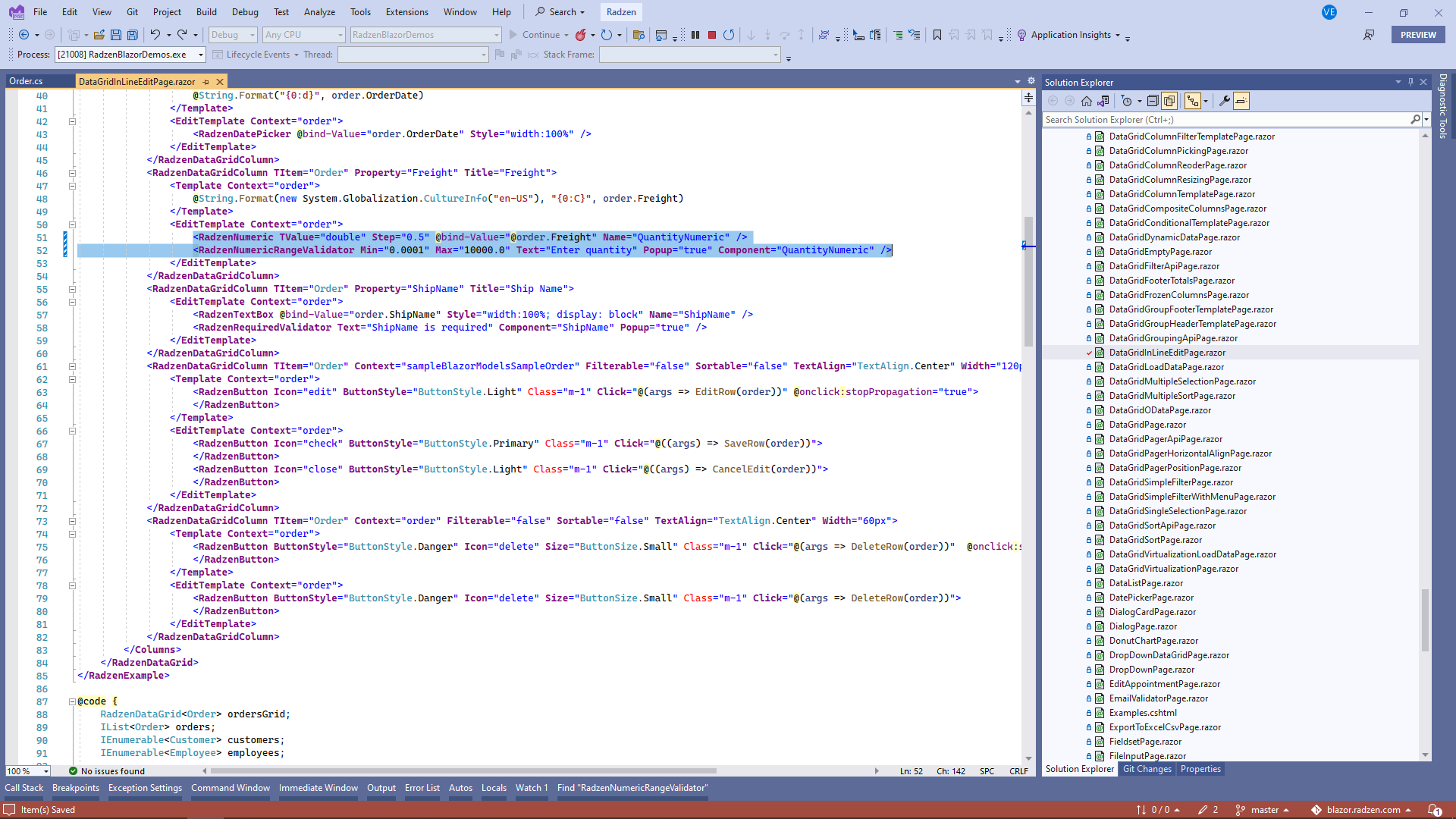
Task: Click in the Search Solution Explorer input field
Action: (x=1225, y=120)
